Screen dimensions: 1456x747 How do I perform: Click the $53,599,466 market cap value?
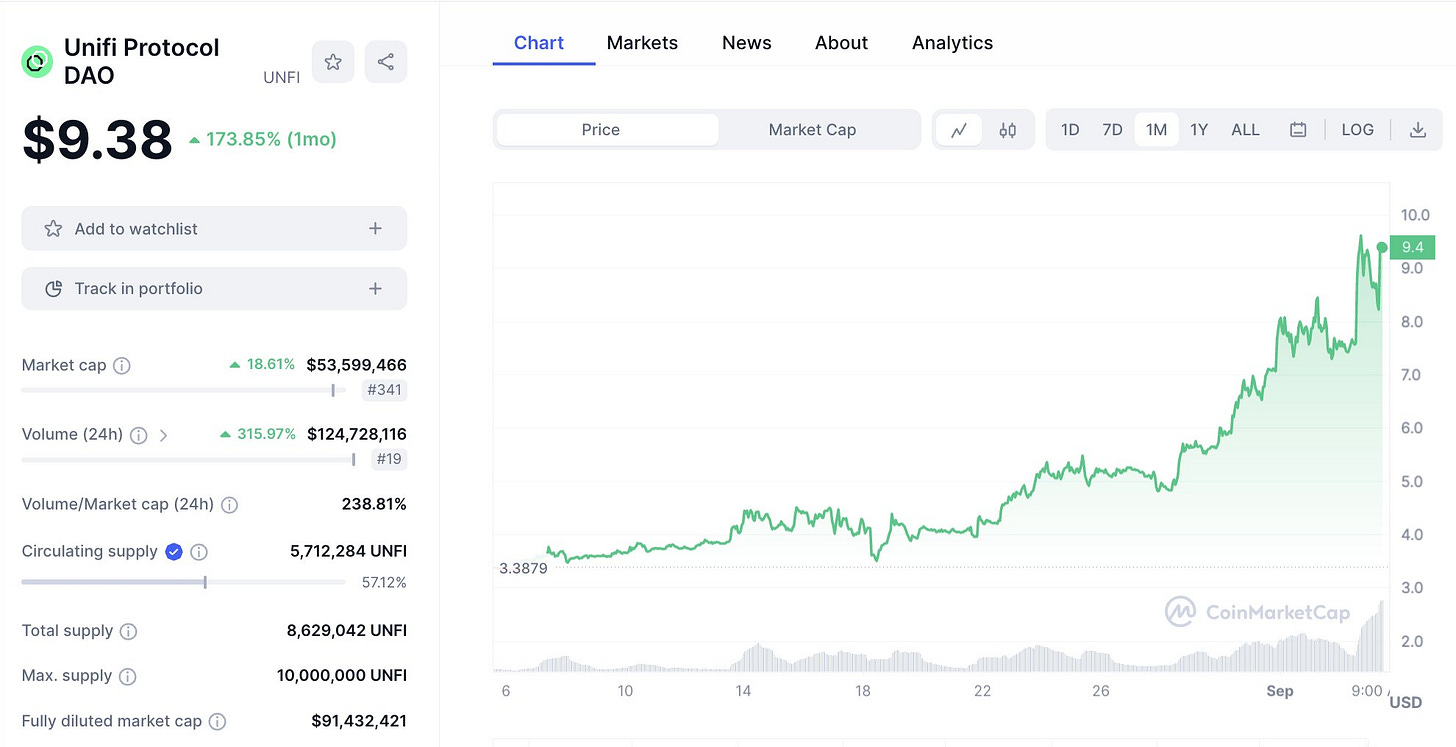tap(356, 365)
